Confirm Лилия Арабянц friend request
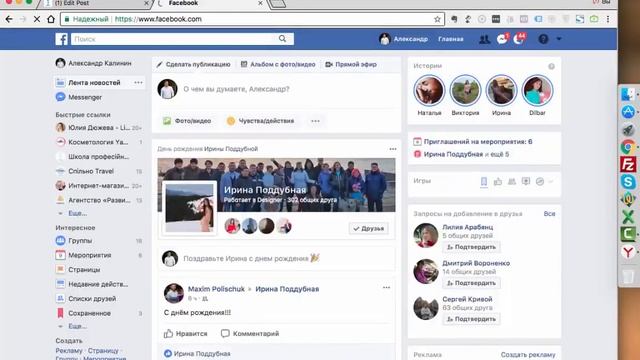The image size is (640, 360). 471,247
